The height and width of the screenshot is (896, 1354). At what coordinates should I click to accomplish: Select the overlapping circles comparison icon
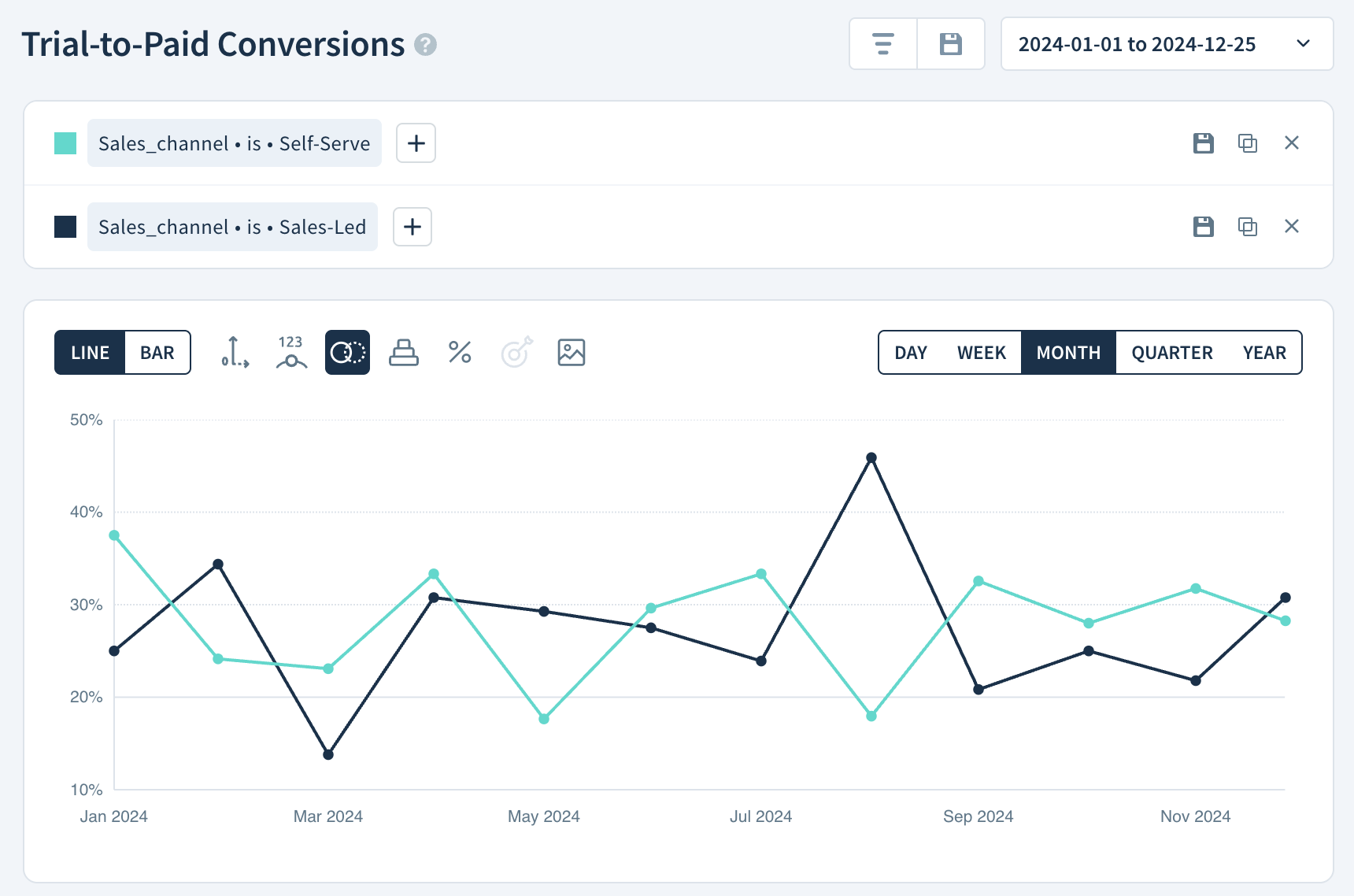pos(347,353)
